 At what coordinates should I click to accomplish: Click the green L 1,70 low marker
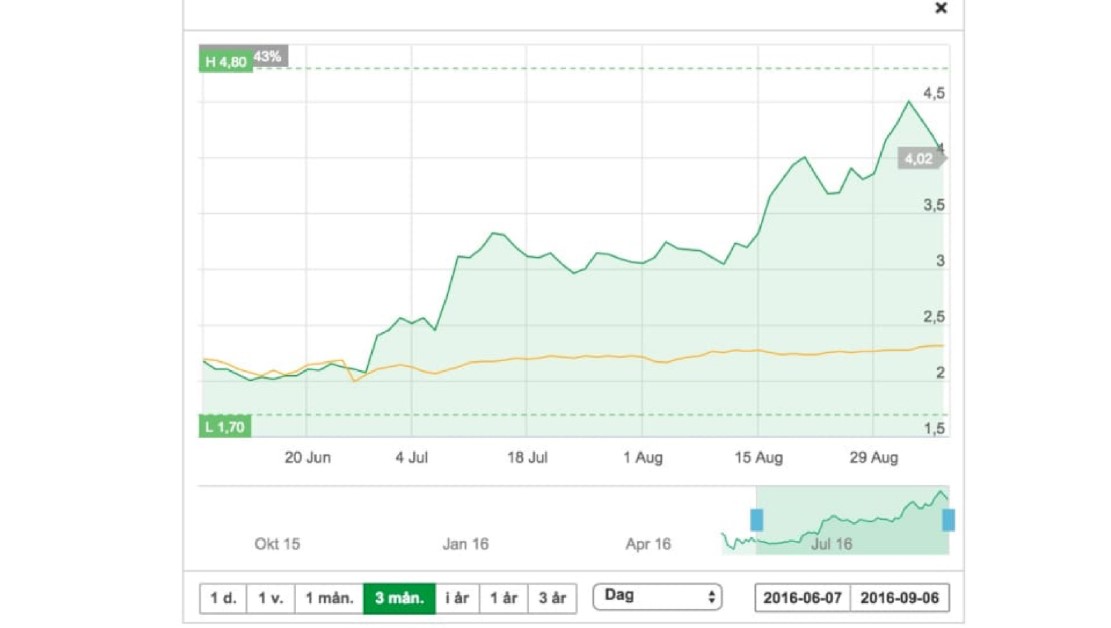[x=225, y=427]
